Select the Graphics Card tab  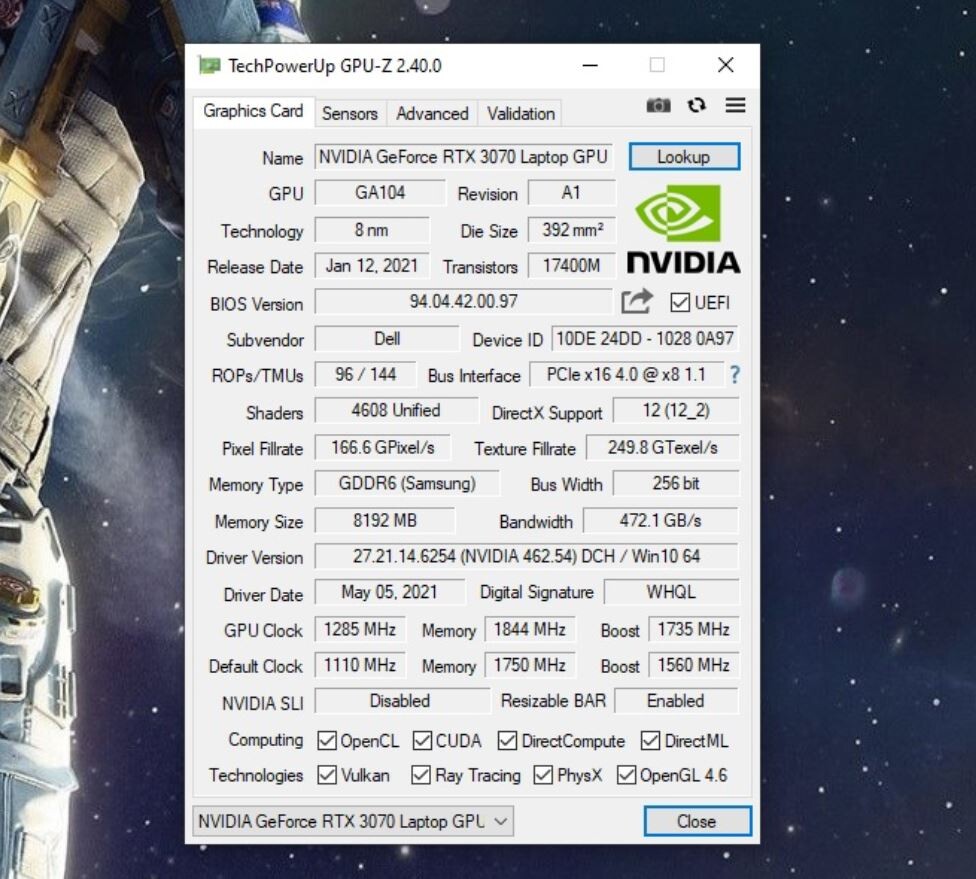pos(253,111)
